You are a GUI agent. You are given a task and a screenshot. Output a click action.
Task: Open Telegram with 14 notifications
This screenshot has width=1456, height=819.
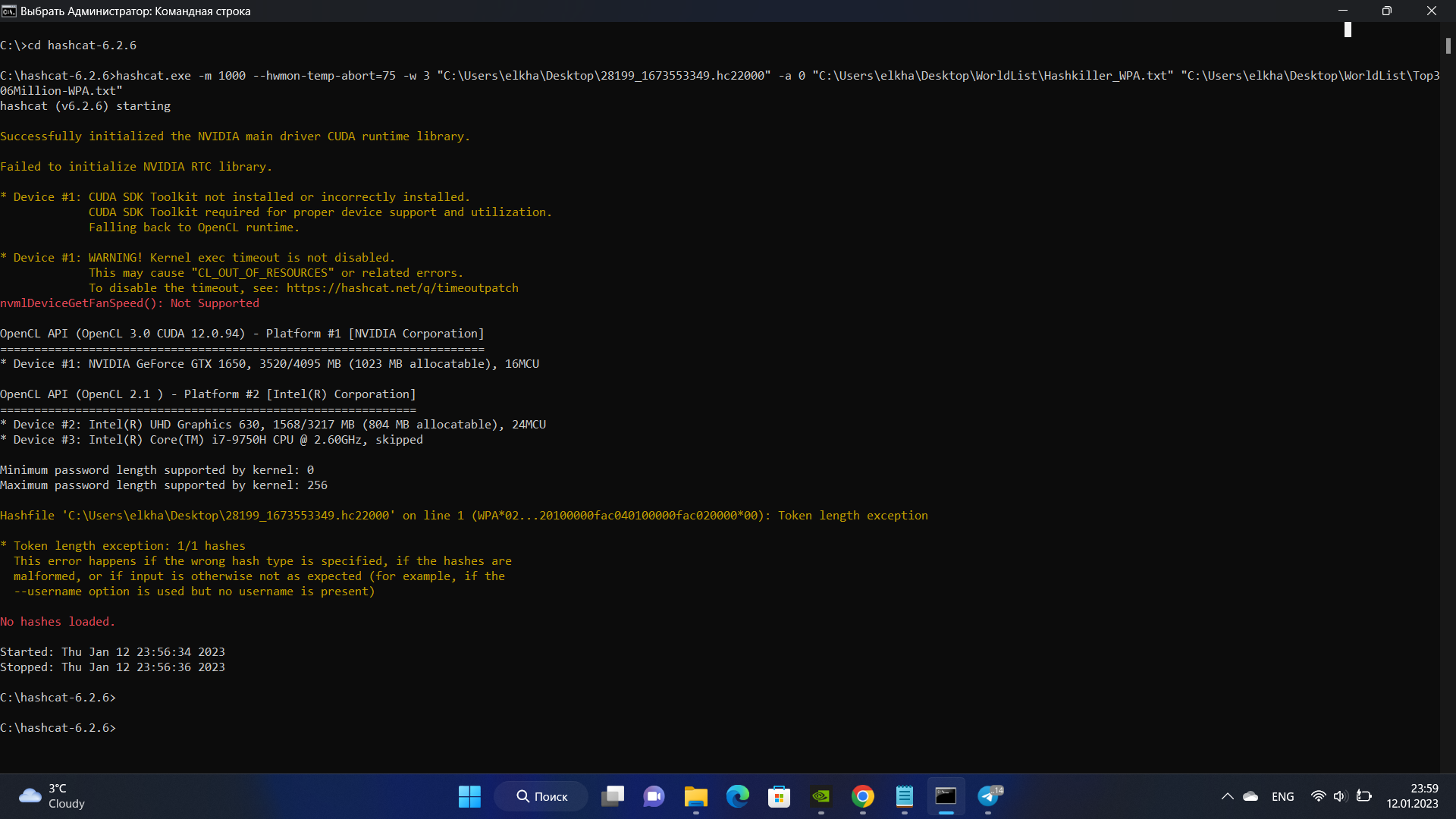(988, 796)
